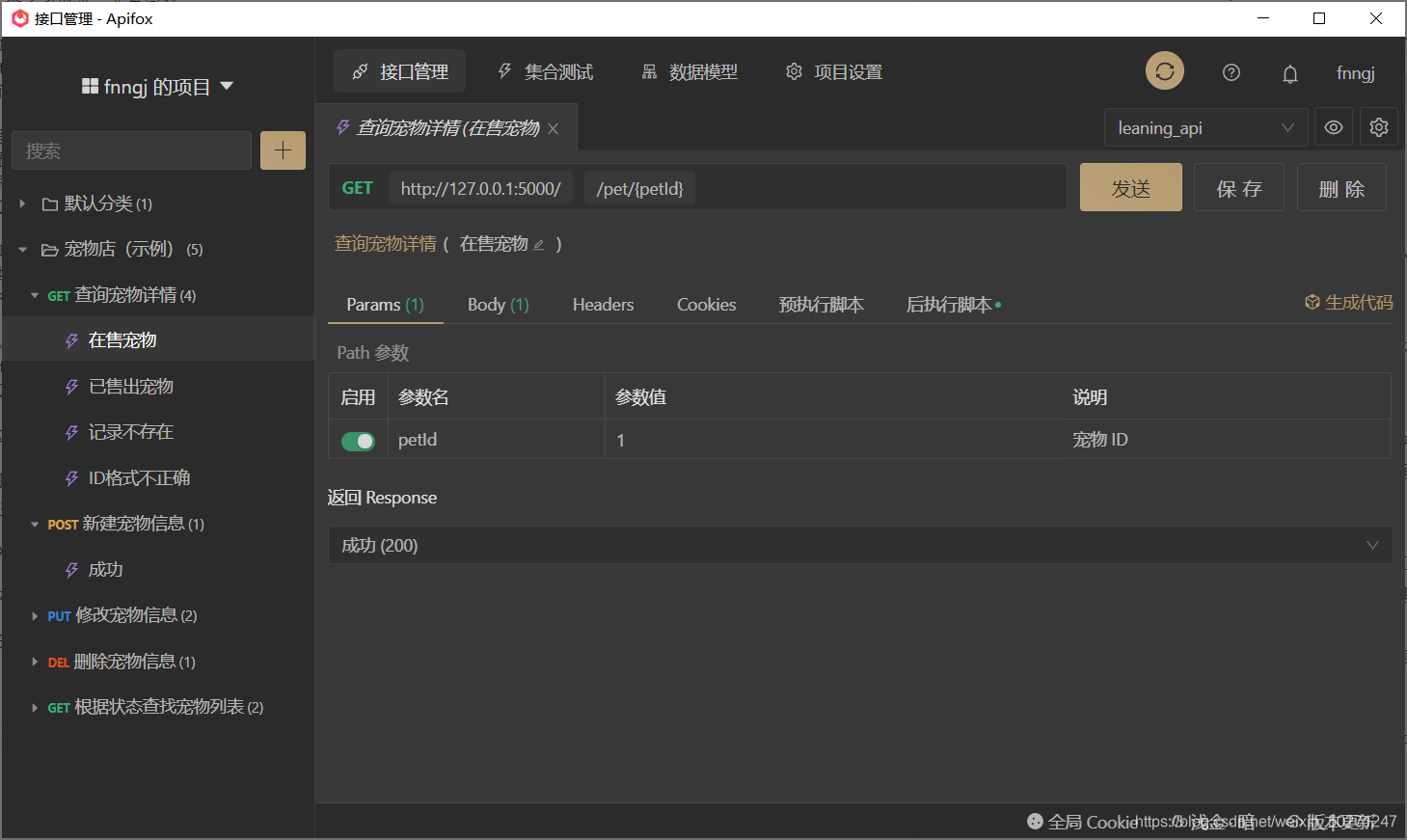1407x840 pixels.
Task: Click the base URL http://127.0.0.1:5000/
Action: pyautogui.click(x=480, y=188)
